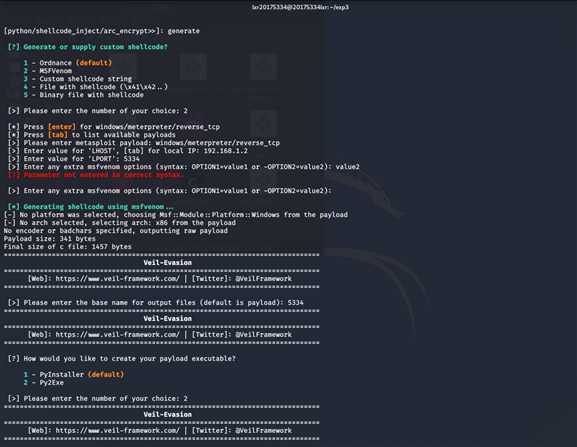The width and height of the screenshot is (577, 447).
Task: Click the option '1 - PyInstaller (default)'
Action: (74, 375)
